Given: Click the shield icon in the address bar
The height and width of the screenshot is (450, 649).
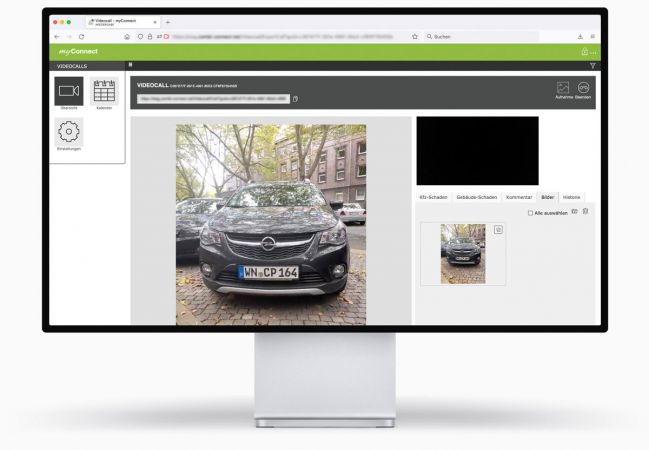Looking at the screenshot, I should 140,36.
